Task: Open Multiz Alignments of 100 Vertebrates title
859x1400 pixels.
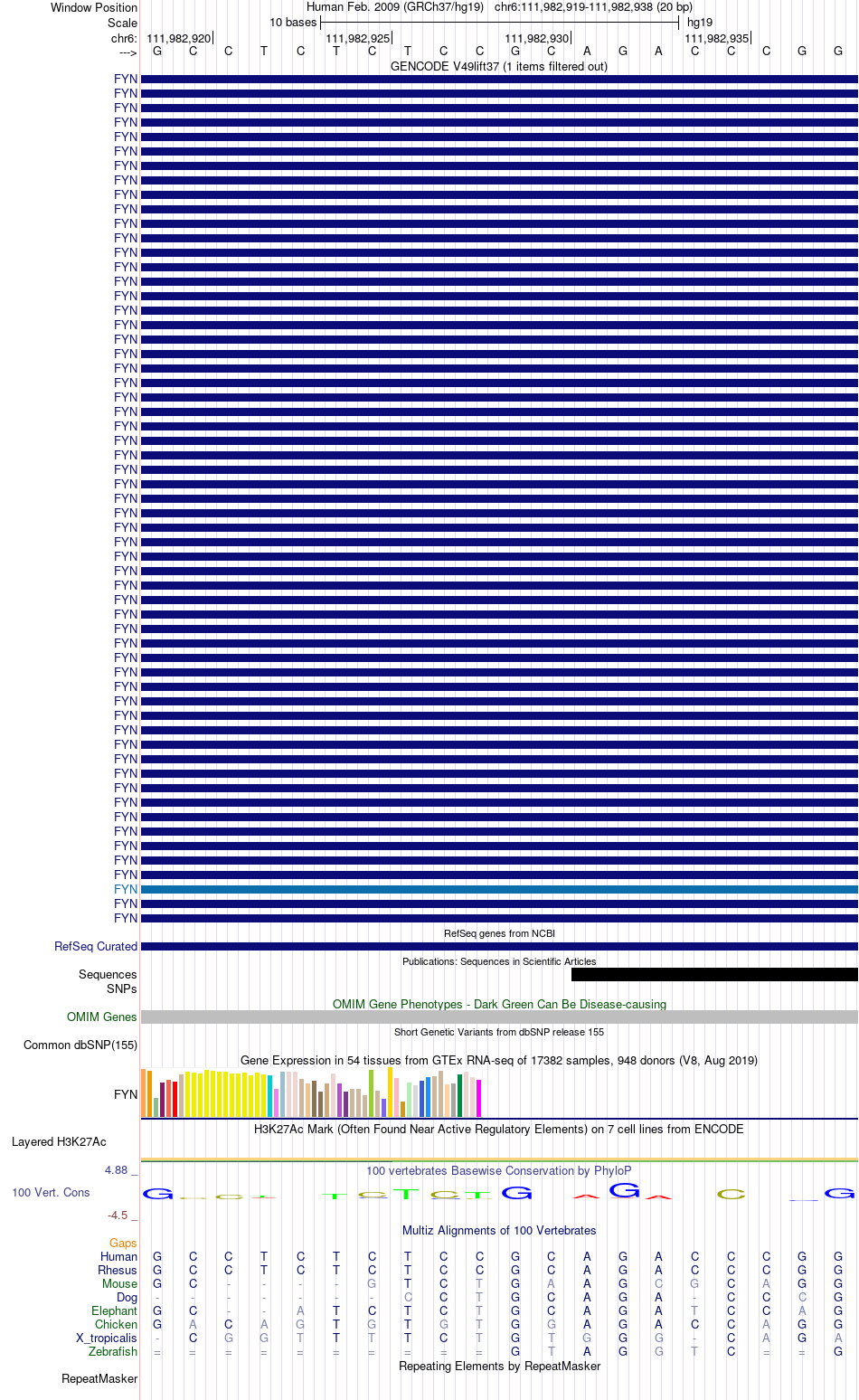Action: (x=499, y=1230)
